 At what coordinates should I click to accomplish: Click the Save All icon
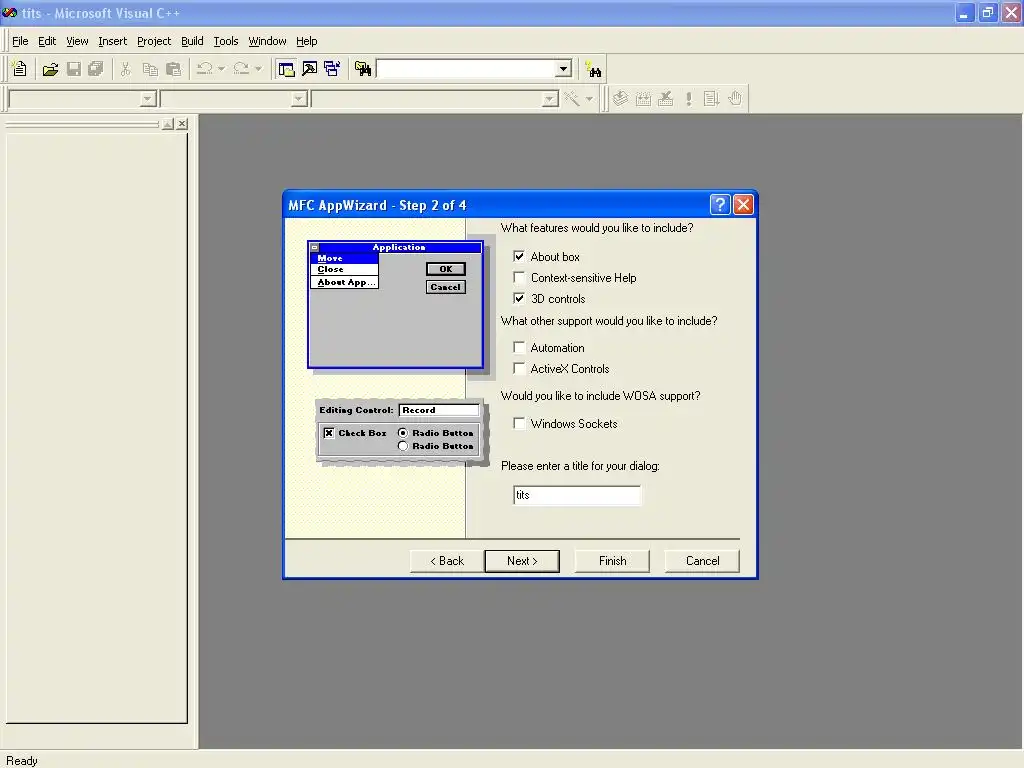click(x=96, y=69)
